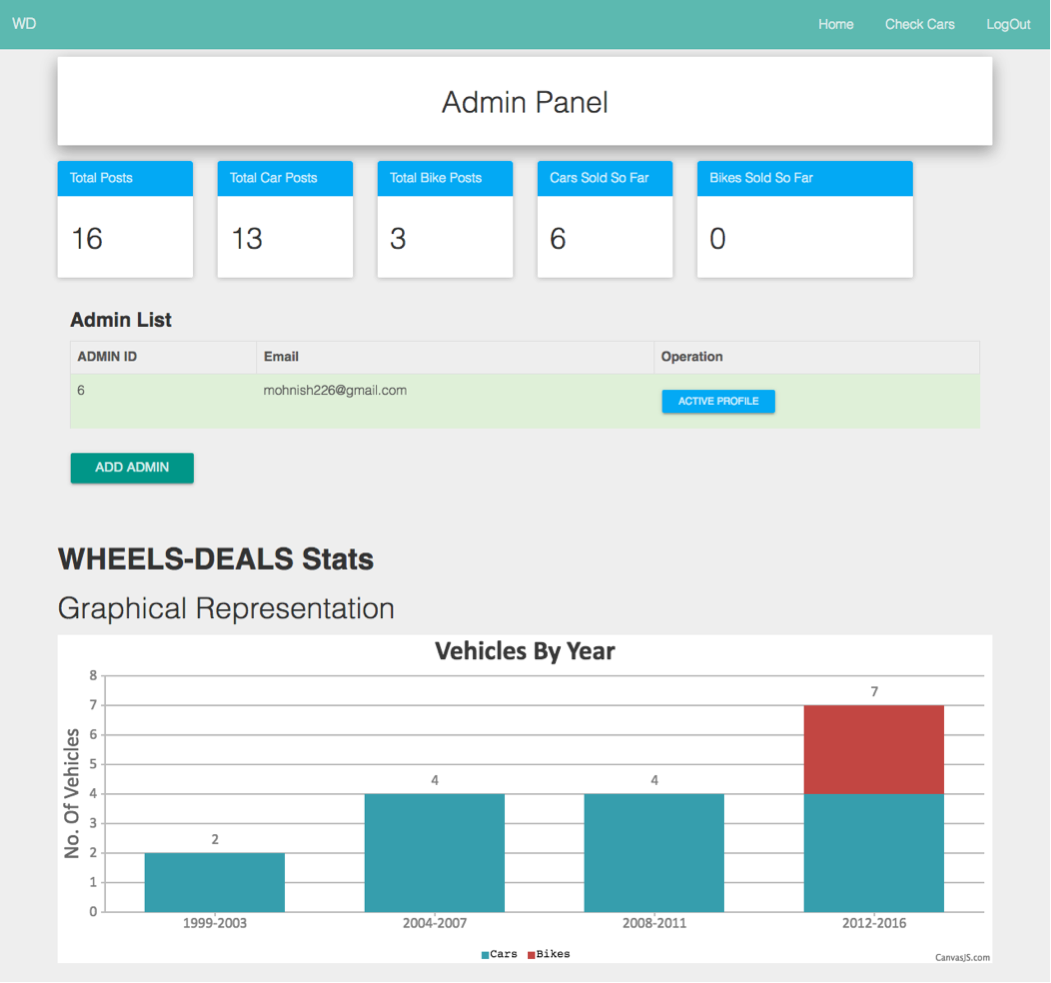Screen dimensions: 1051x983
Task: Click the admin email mohnish226@gmail.com
Action: (334, 390)
